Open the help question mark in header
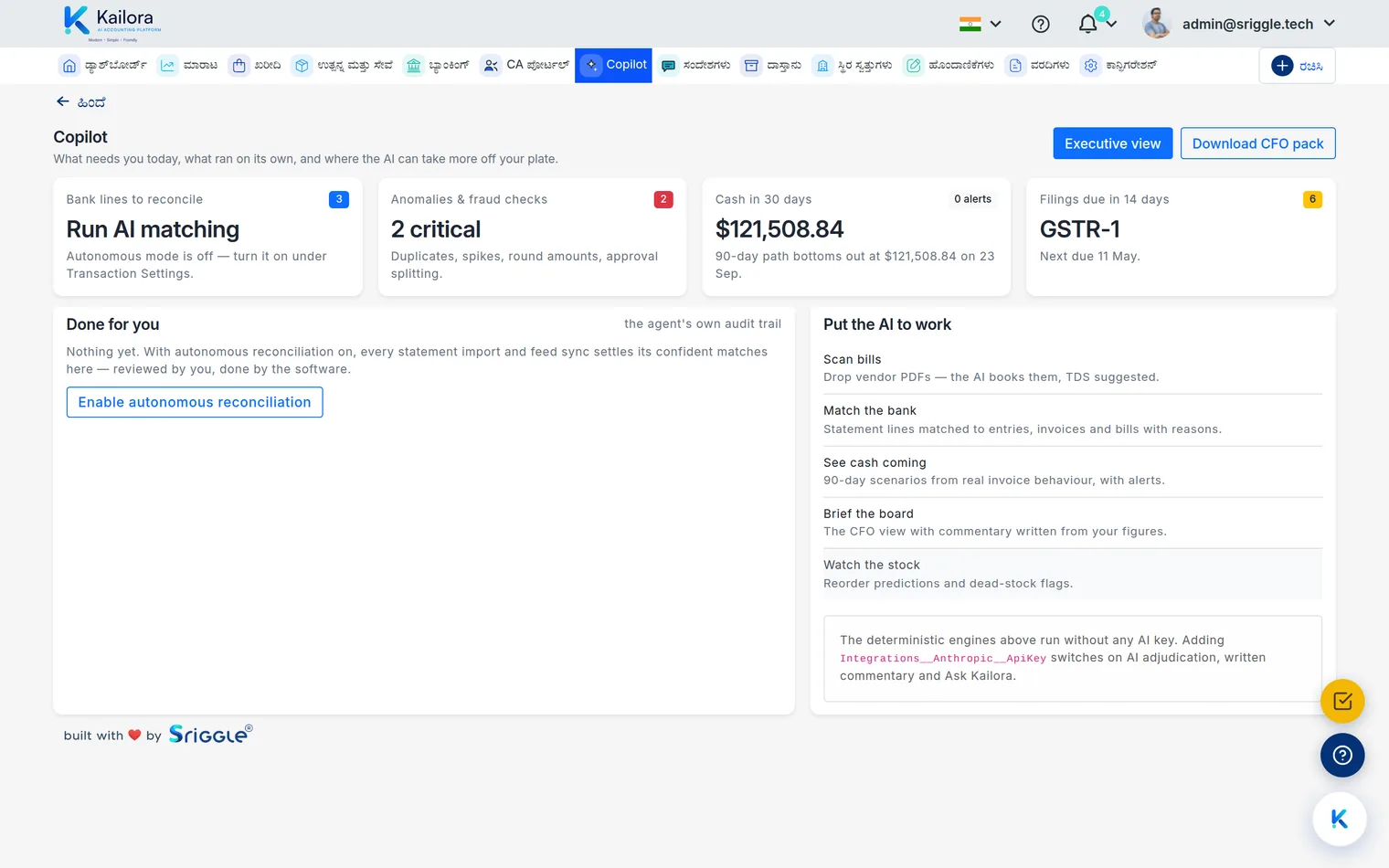 tap(1041, 24)
